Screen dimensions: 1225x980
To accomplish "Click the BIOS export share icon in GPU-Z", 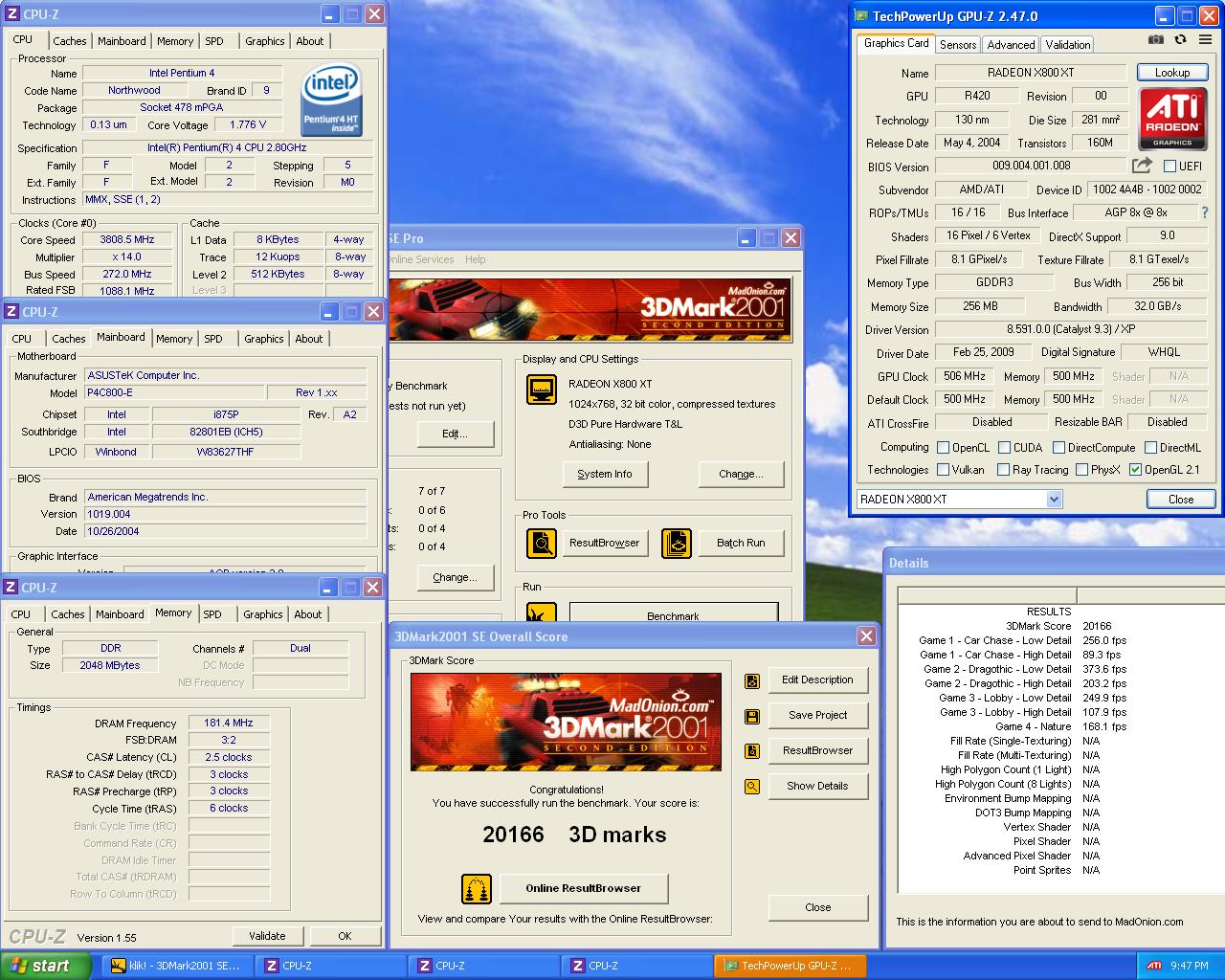I will (x=1142, y=166).
